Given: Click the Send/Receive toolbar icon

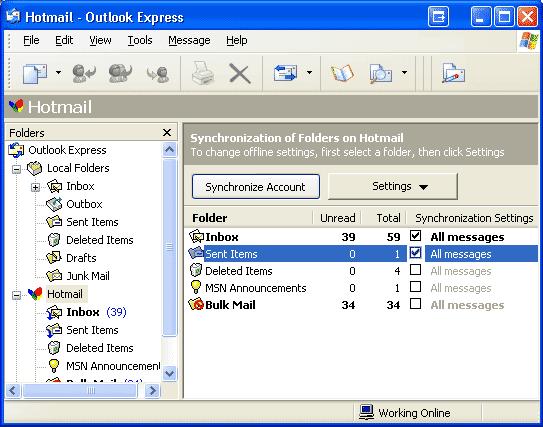Looking at the screenshot, I should click(x=285, y=73).
